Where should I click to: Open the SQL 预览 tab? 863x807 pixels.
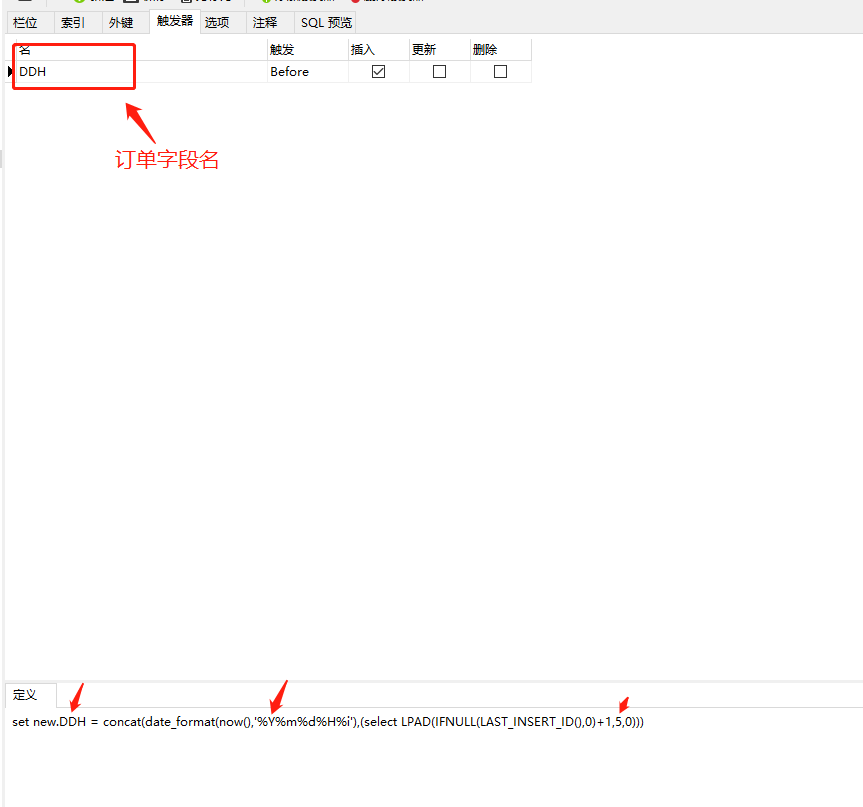tap(325, 23)
